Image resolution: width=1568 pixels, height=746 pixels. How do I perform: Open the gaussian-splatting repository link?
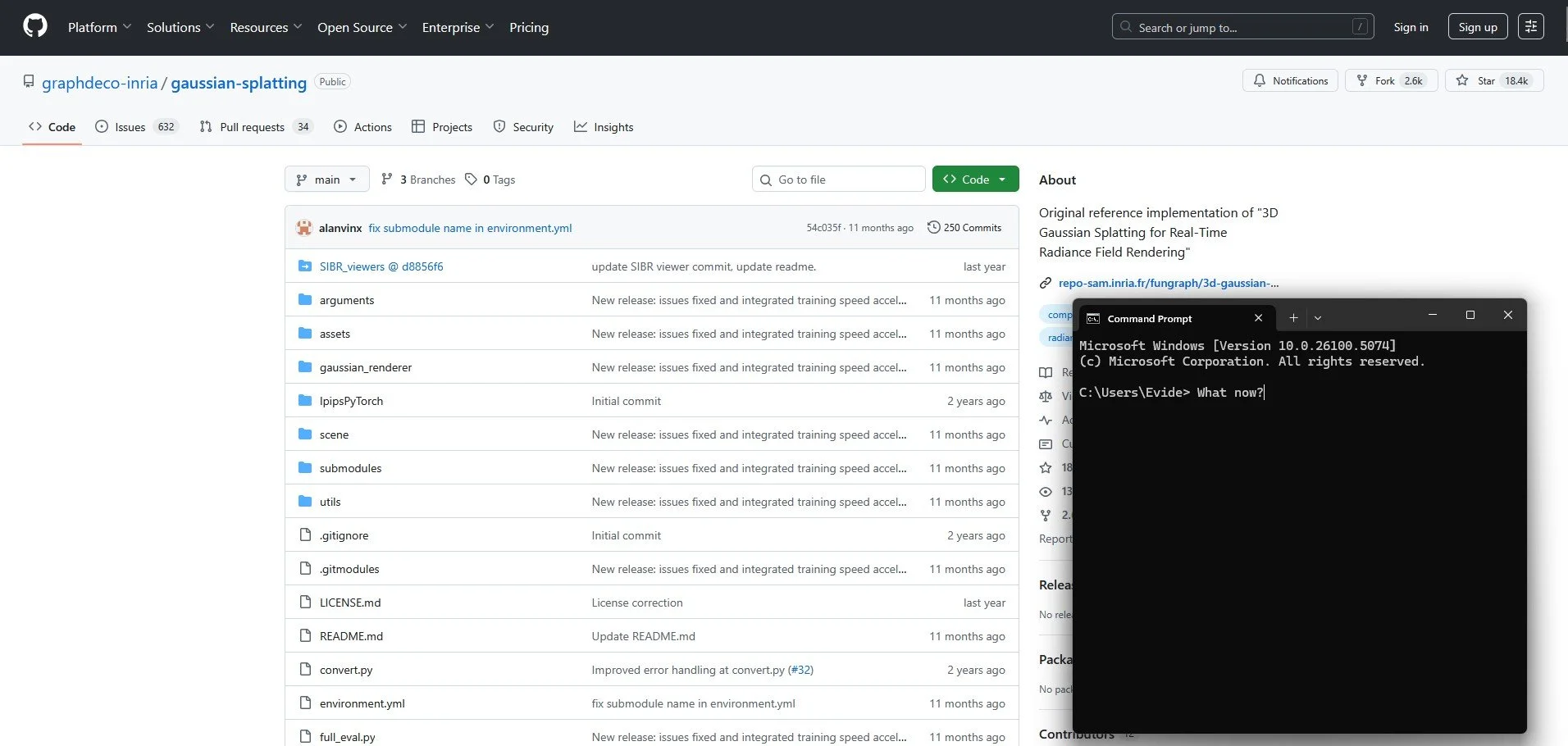[239, 83]
